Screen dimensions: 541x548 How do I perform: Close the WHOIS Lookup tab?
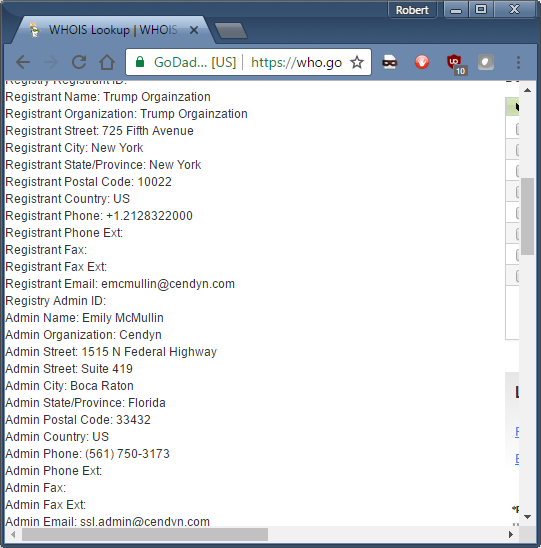(194, 30)
